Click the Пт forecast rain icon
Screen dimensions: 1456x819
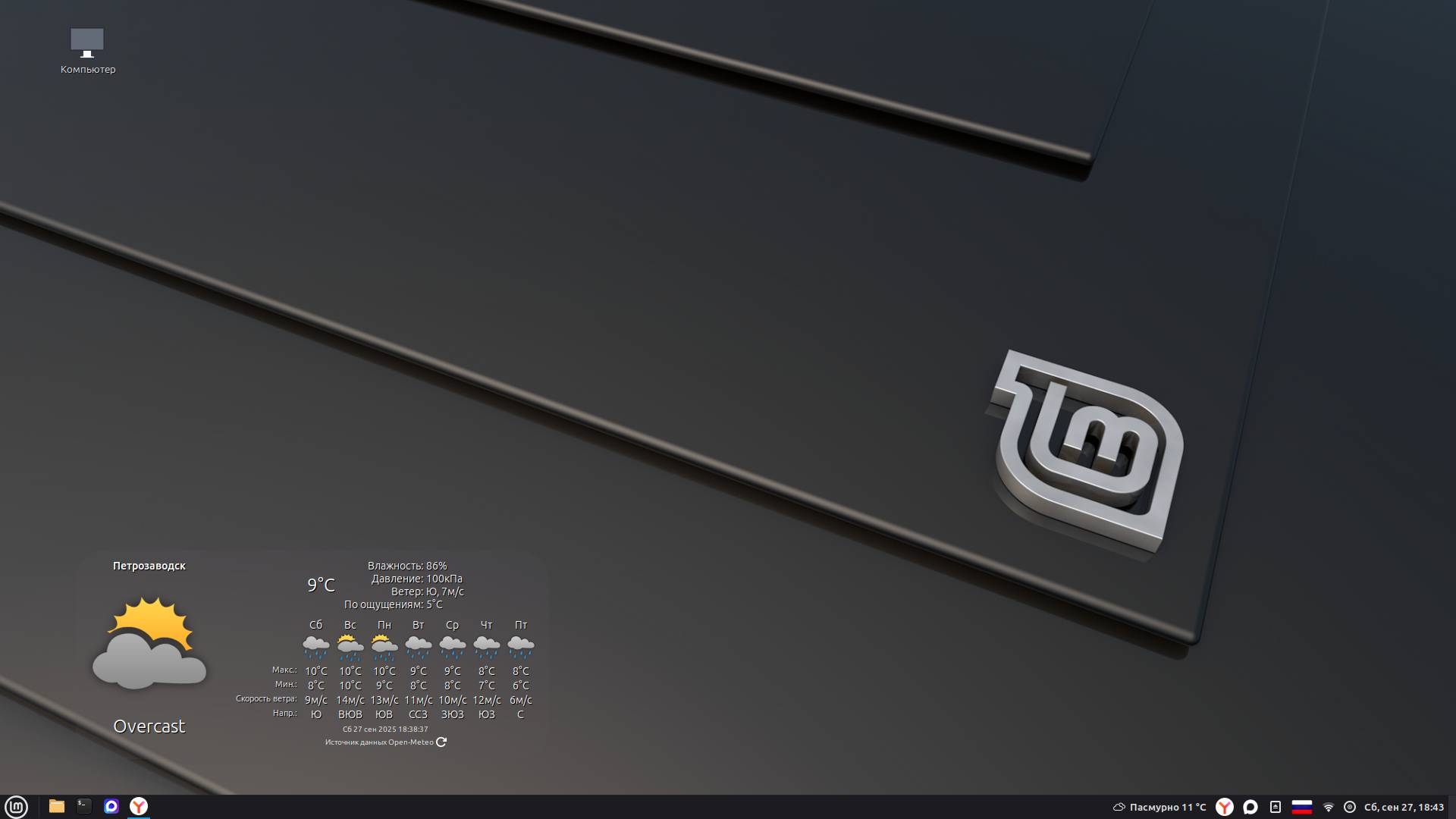tap(521, 647)
